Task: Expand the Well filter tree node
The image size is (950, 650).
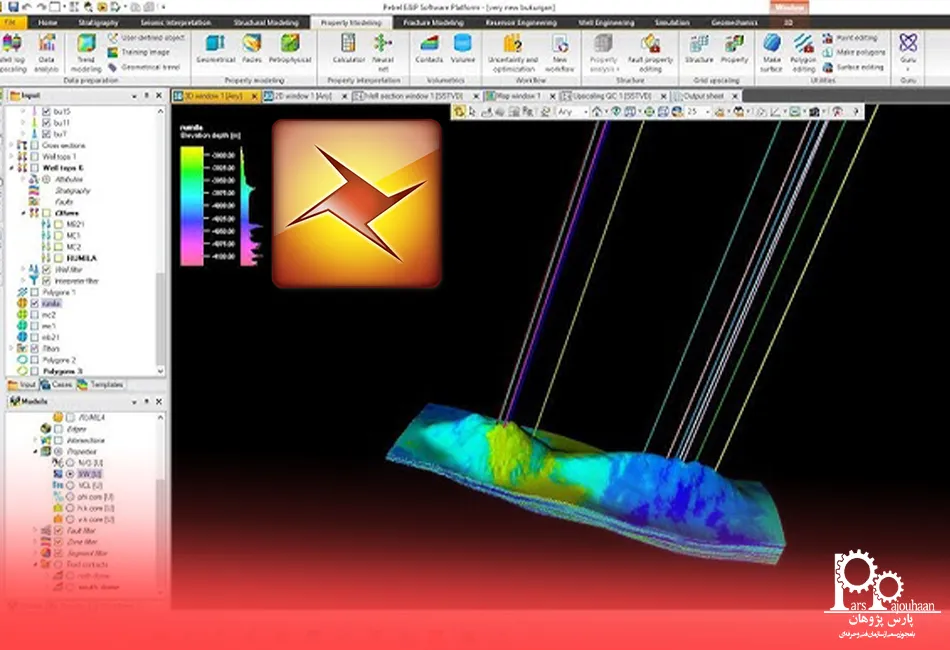Action: (24, 269)
